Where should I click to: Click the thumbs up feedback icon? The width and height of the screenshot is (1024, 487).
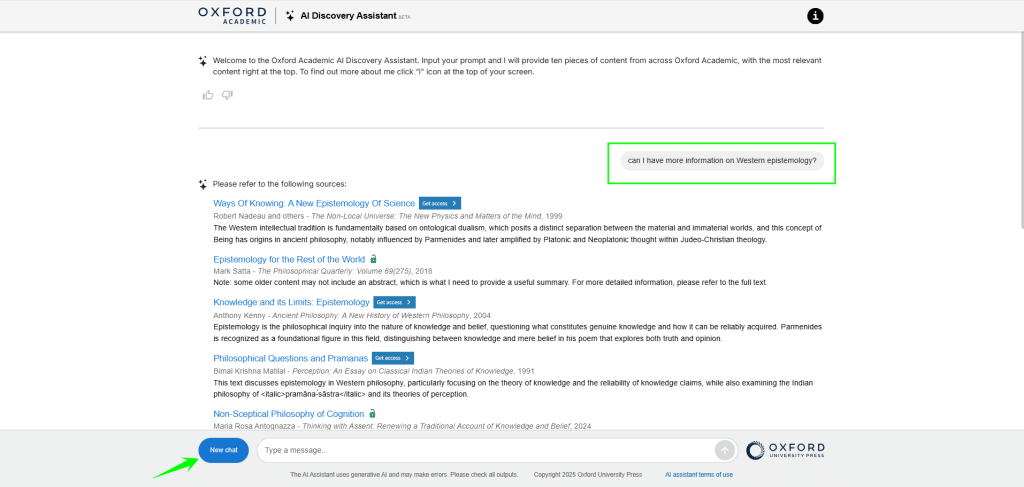point(208,95)
